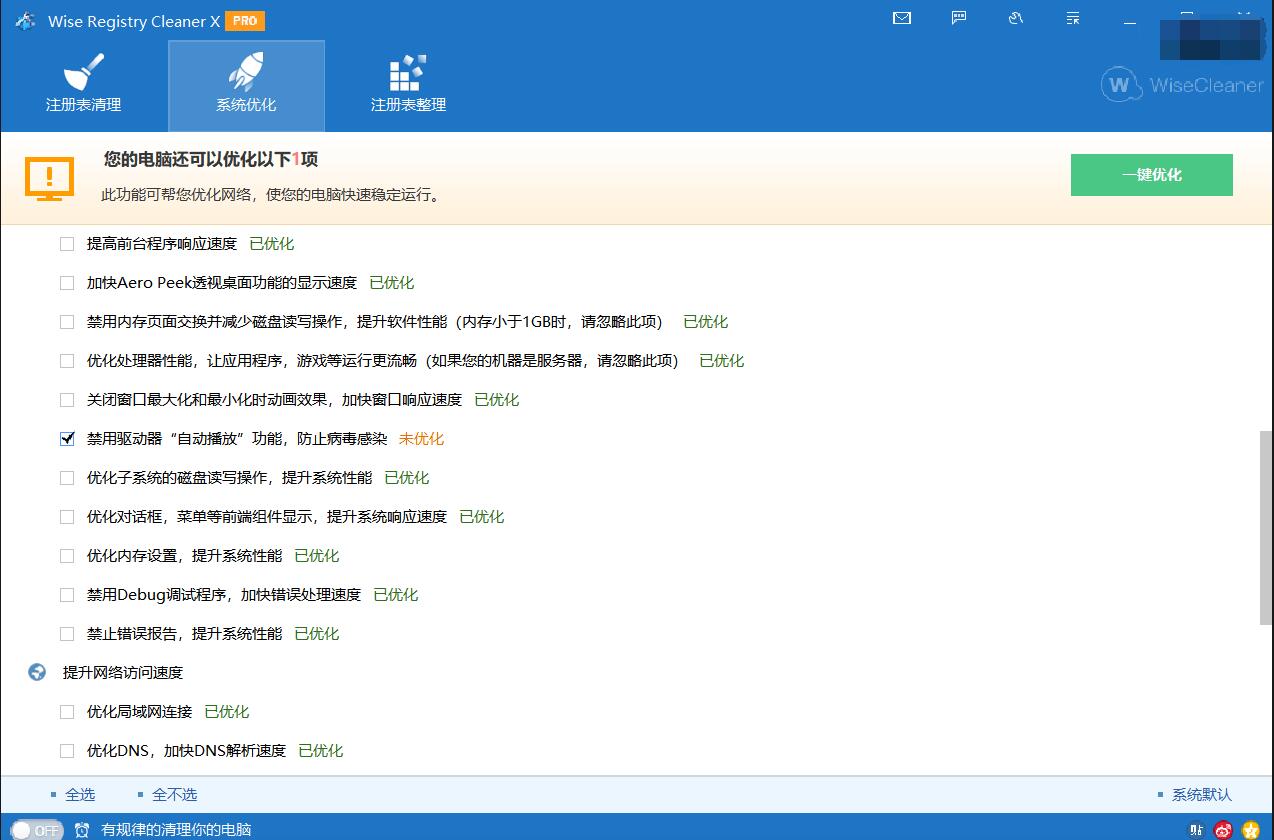Check 优化局域网连接 checkbox

[x=67, y=711]
